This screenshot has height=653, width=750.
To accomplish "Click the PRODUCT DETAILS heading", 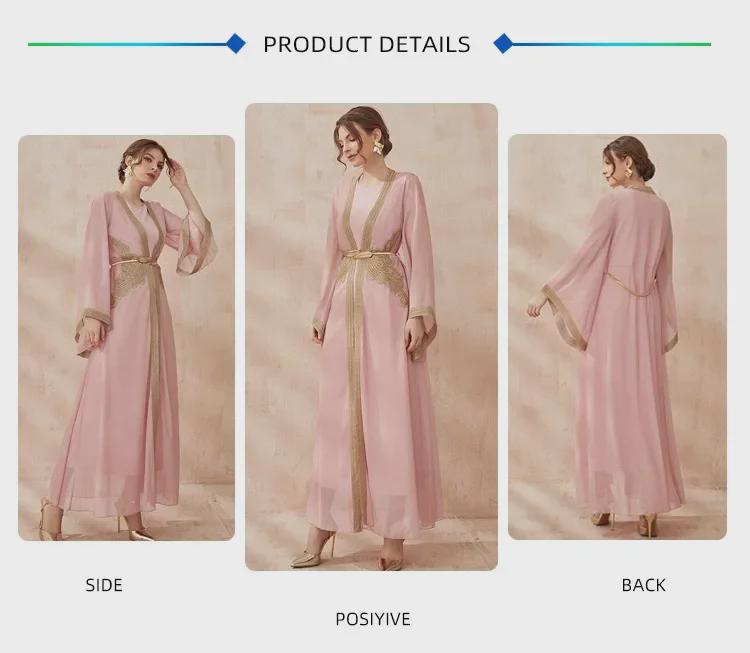I will (367, 44).
